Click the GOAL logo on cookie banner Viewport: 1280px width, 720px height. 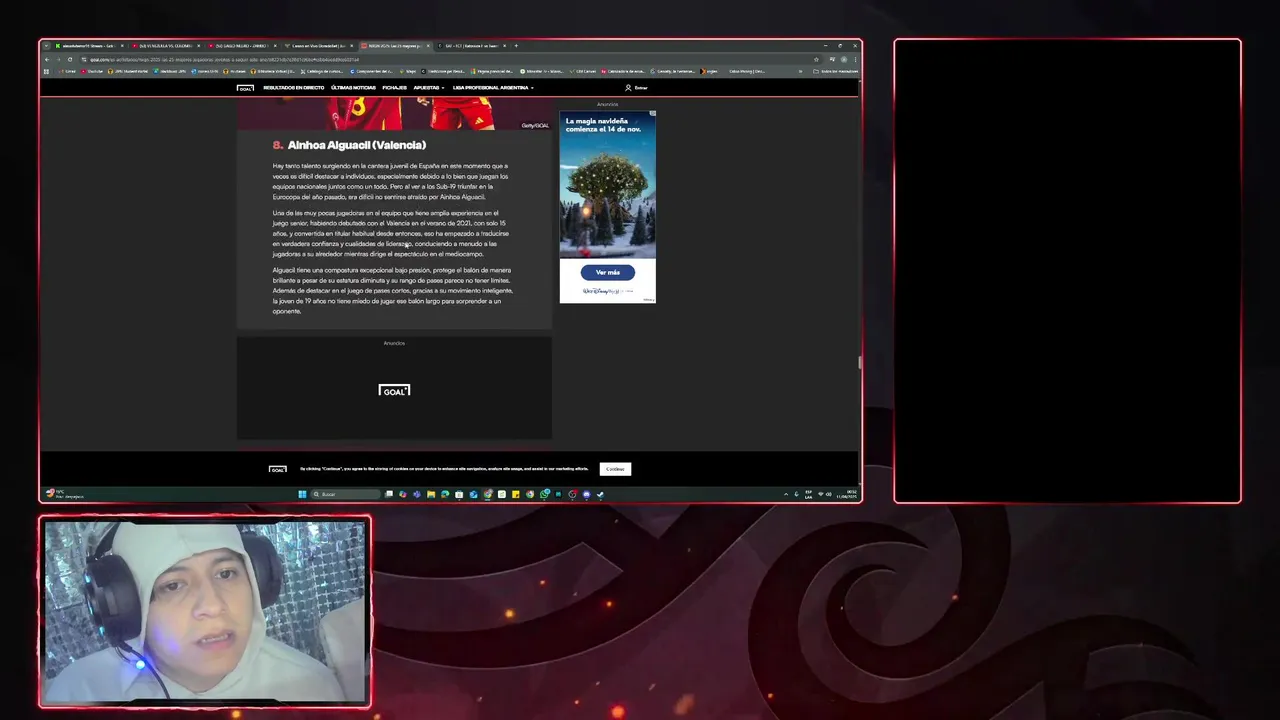(x=277, y=469)
